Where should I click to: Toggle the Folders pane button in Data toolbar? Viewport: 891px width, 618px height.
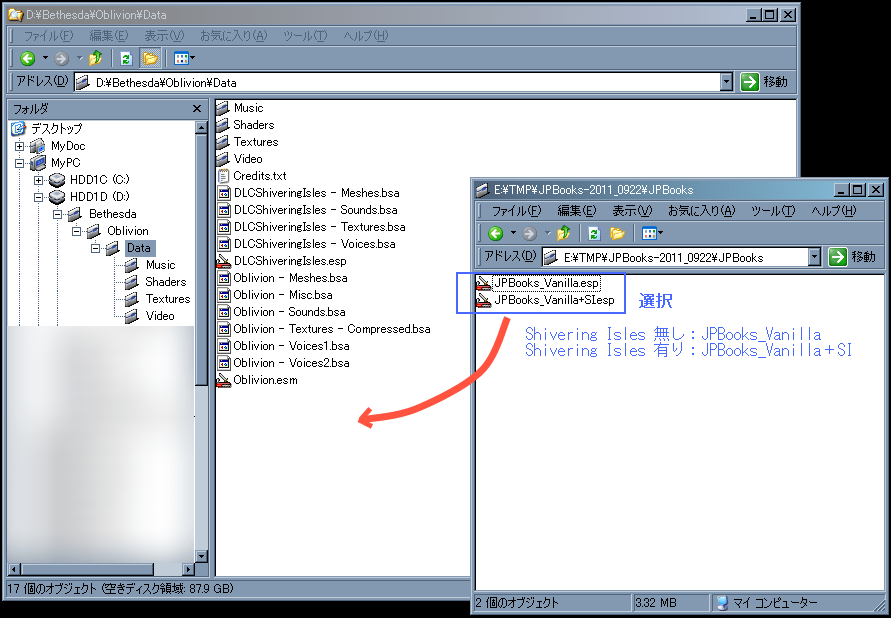(x=150, y=59)
